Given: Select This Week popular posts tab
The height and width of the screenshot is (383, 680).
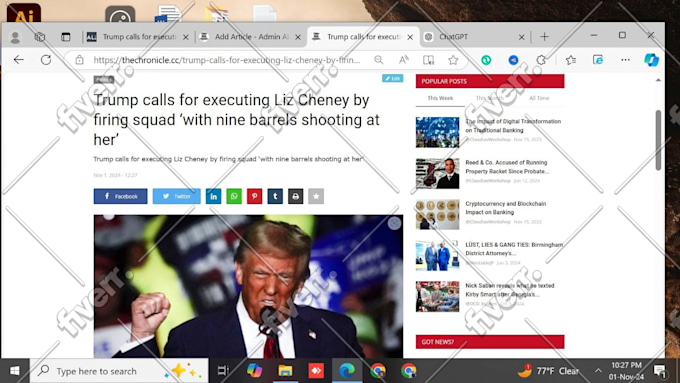Looking at the screenshot, I should 440,98.
